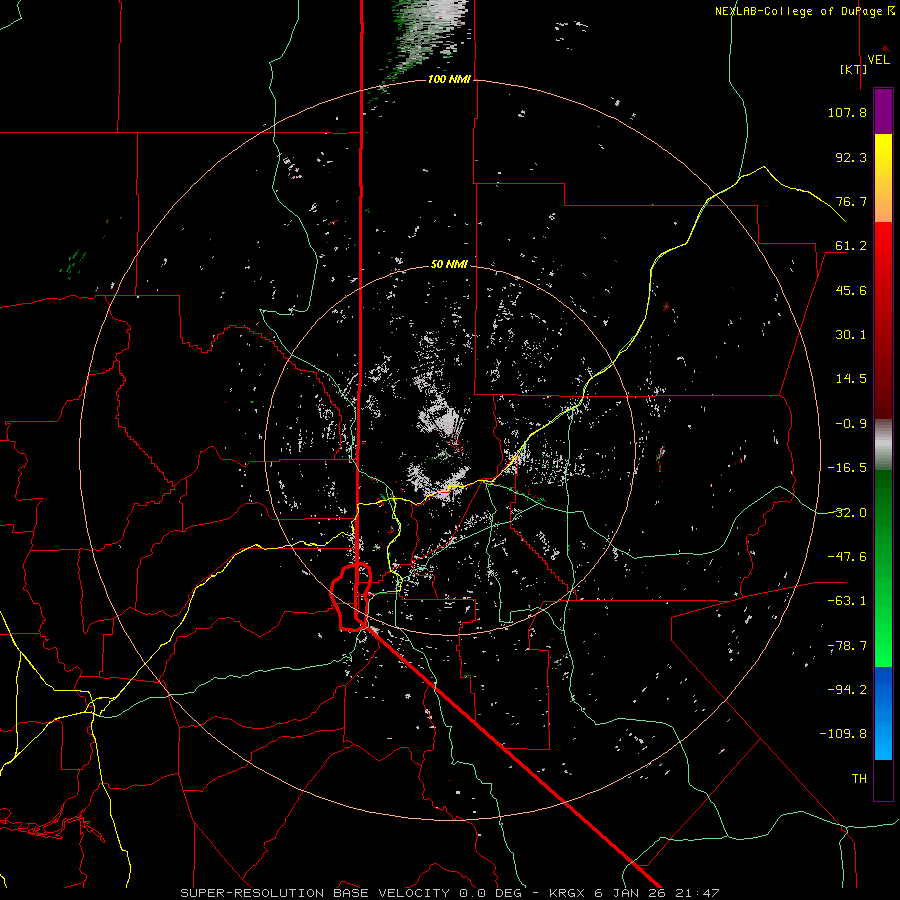Click the 50 NMI range ring label
This screenshot has height=900, width=900.
coord(449,264)
